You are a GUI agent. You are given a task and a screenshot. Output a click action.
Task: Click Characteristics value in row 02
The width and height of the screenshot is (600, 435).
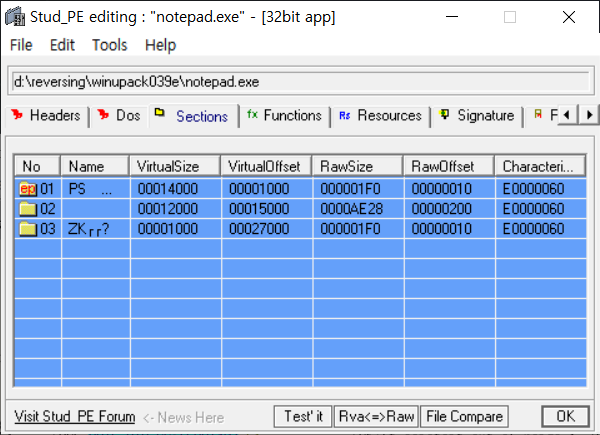click(533, 209)
